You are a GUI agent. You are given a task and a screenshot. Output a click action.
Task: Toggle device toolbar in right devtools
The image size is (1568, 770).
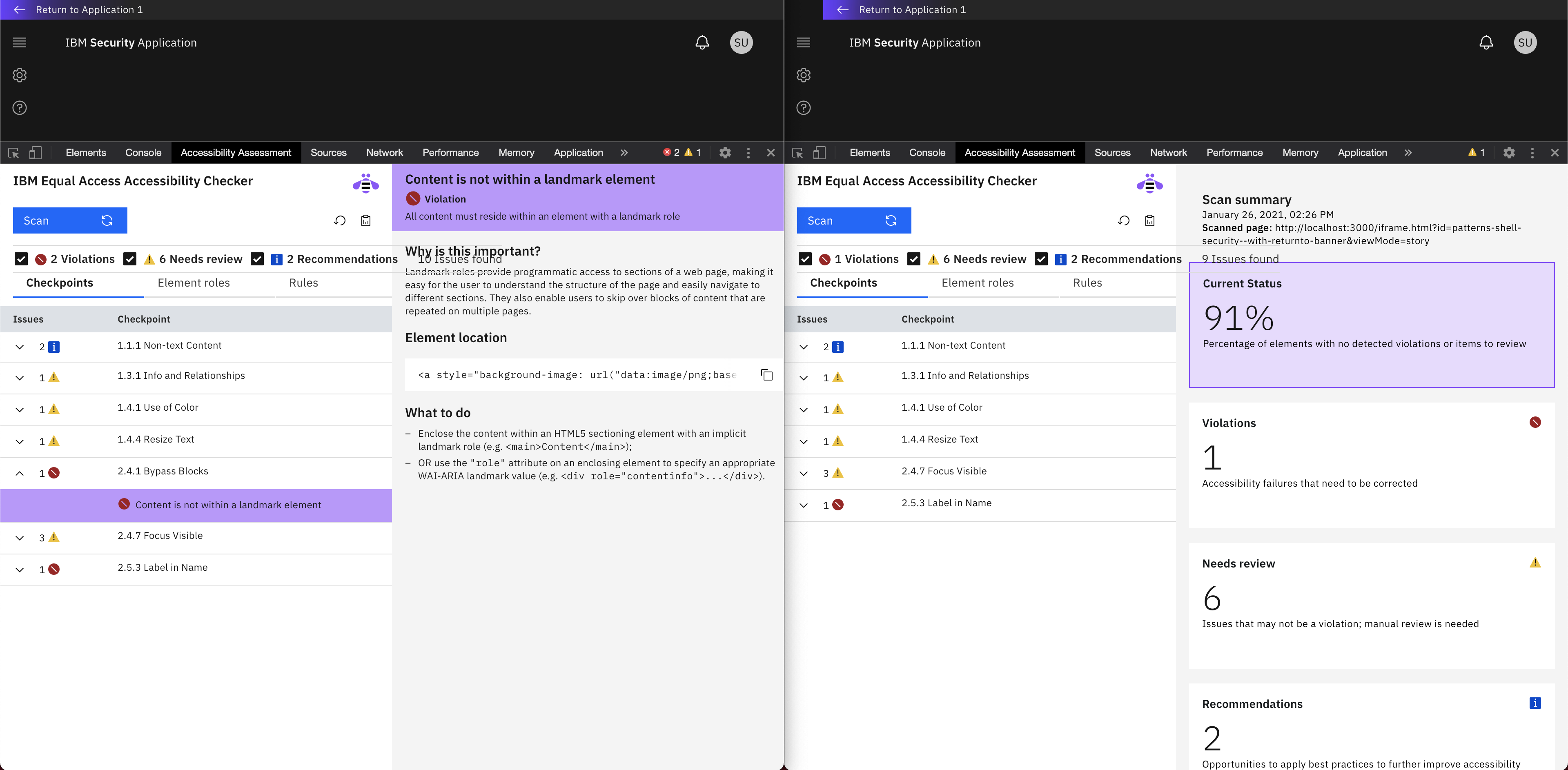click(819, 153)
